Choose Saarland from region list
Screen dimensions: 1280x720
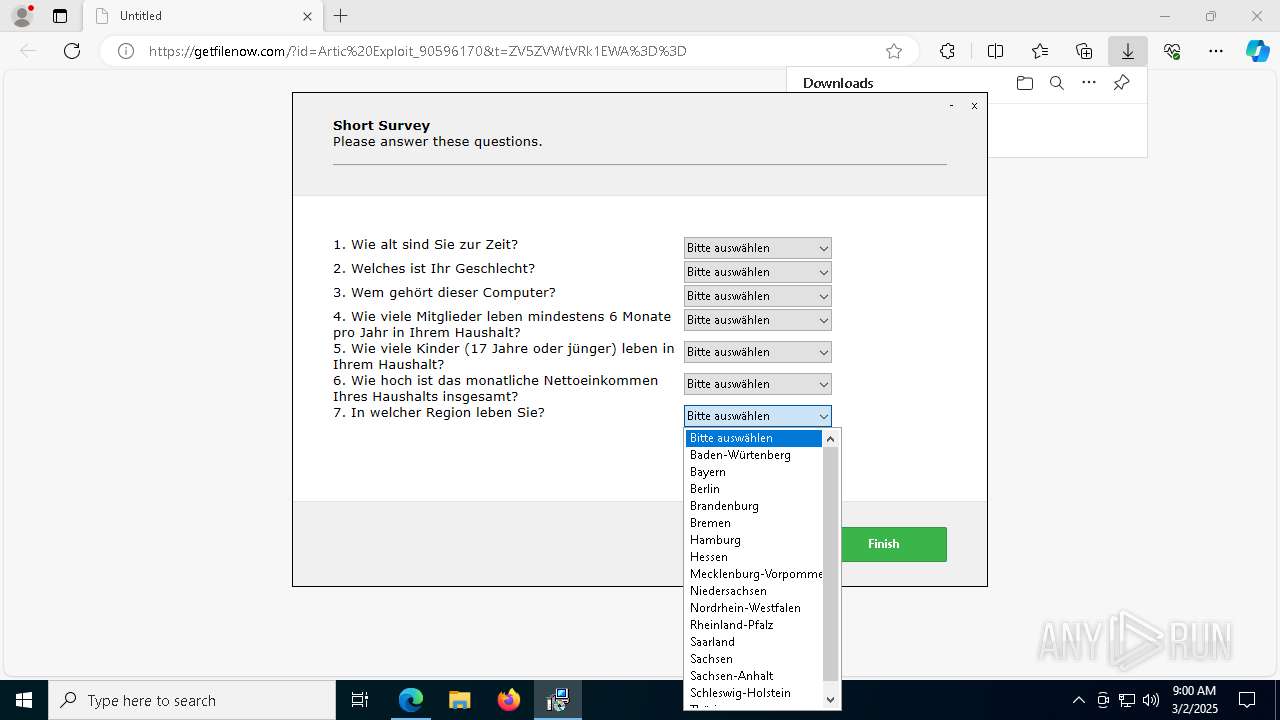[754, 642]
